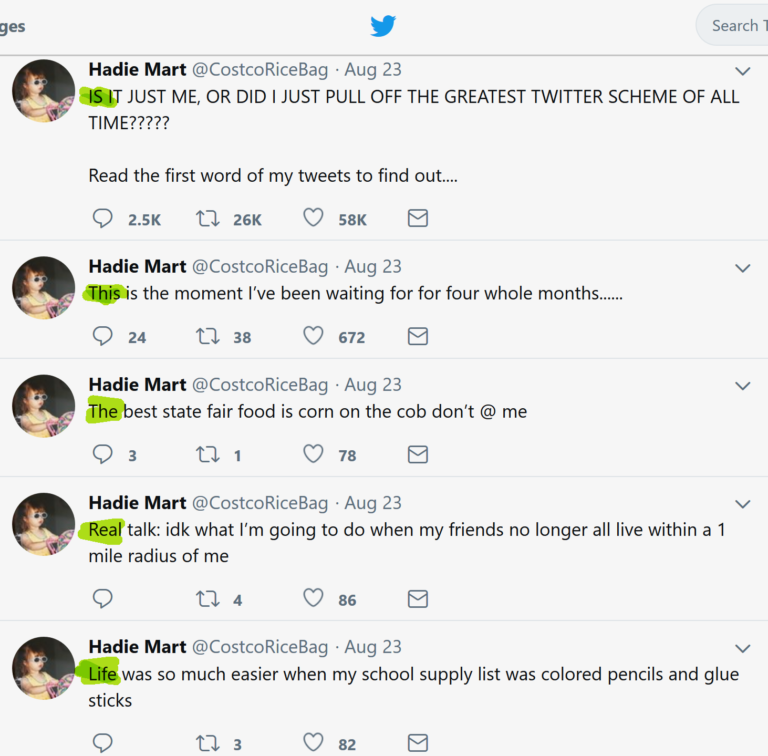768x756 pixels.
Task: Retweet the tweet with 26K retweets
Action: coord(208,218)
